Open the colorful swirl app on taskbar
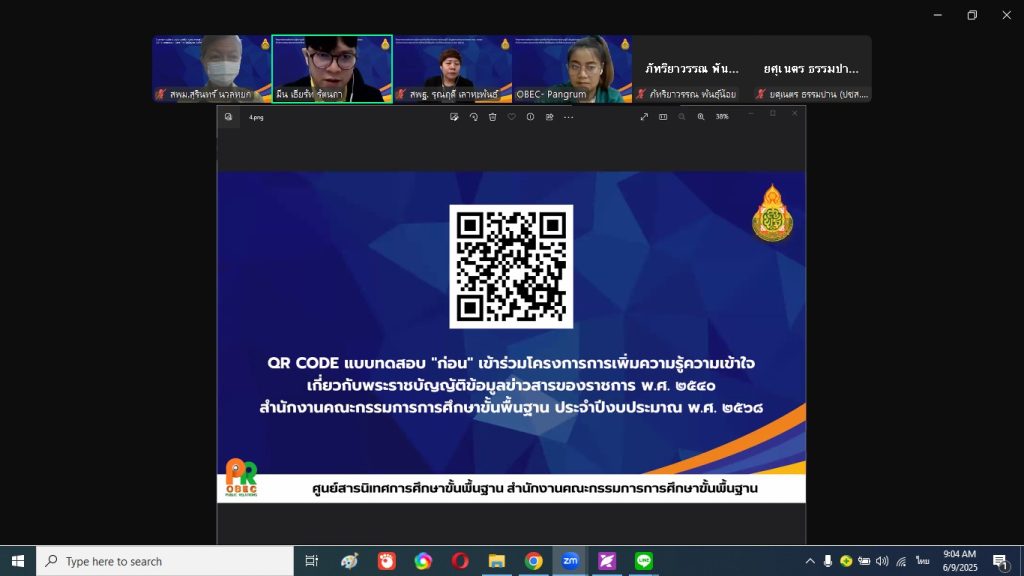Viewport: 1024px width, 576px height. [x=423, y=561]
